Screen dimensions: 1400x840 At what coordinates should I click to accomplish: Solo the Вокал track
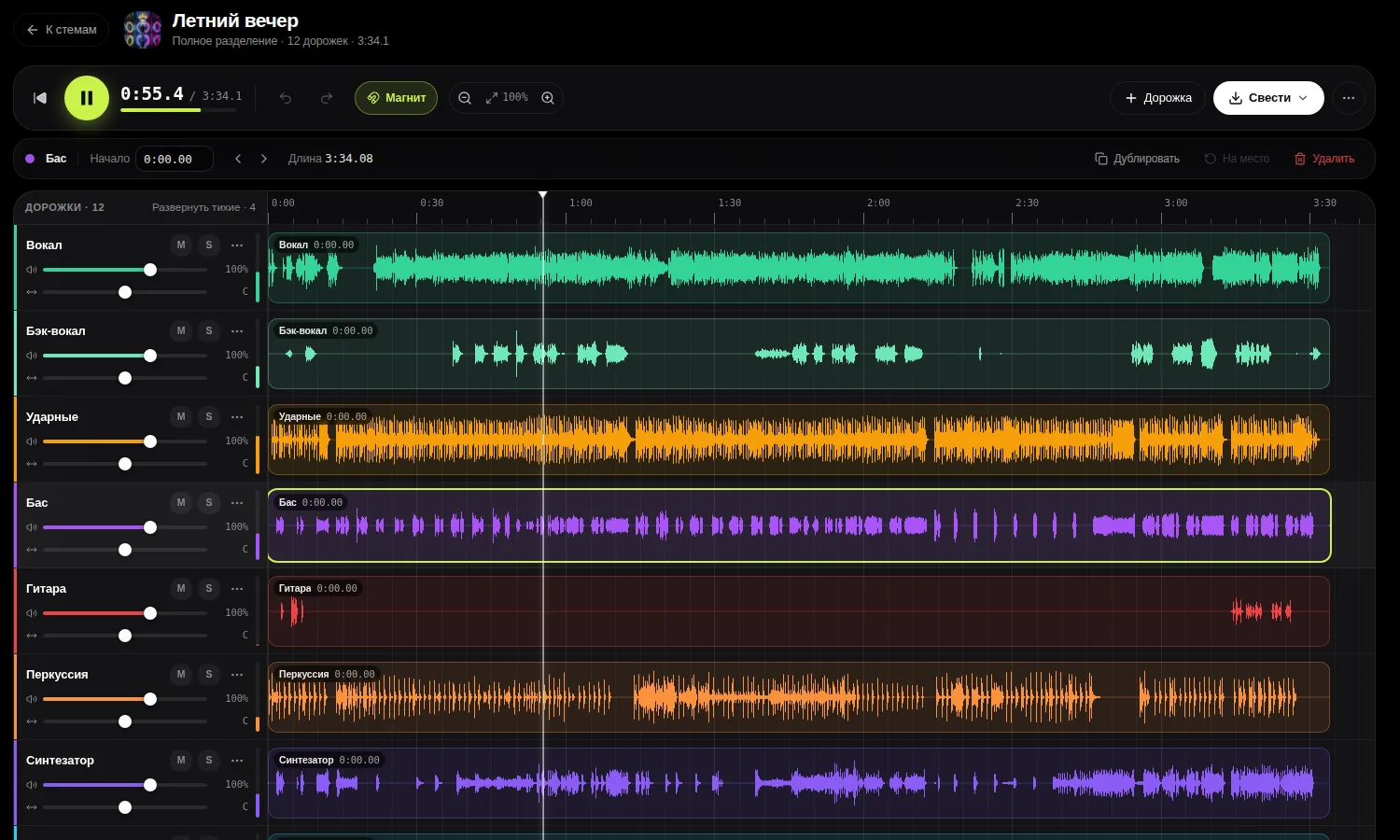[x=209, y=245]
